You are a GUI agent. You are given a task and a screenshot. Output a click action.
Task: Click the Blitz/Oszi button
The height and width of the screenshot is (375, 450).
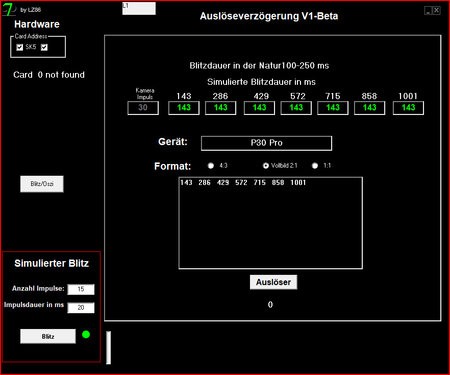pos(42,184)
